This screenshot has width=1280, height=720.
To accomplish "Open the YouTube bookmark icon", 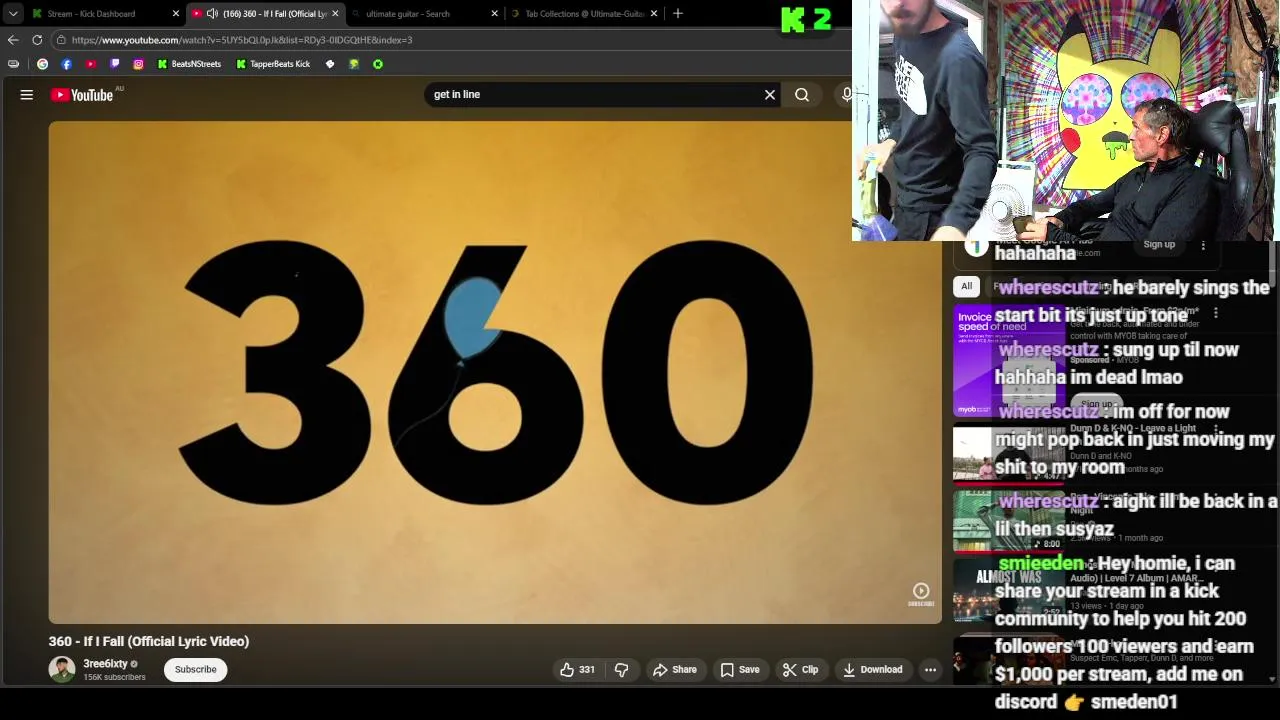I will (90, 64).
